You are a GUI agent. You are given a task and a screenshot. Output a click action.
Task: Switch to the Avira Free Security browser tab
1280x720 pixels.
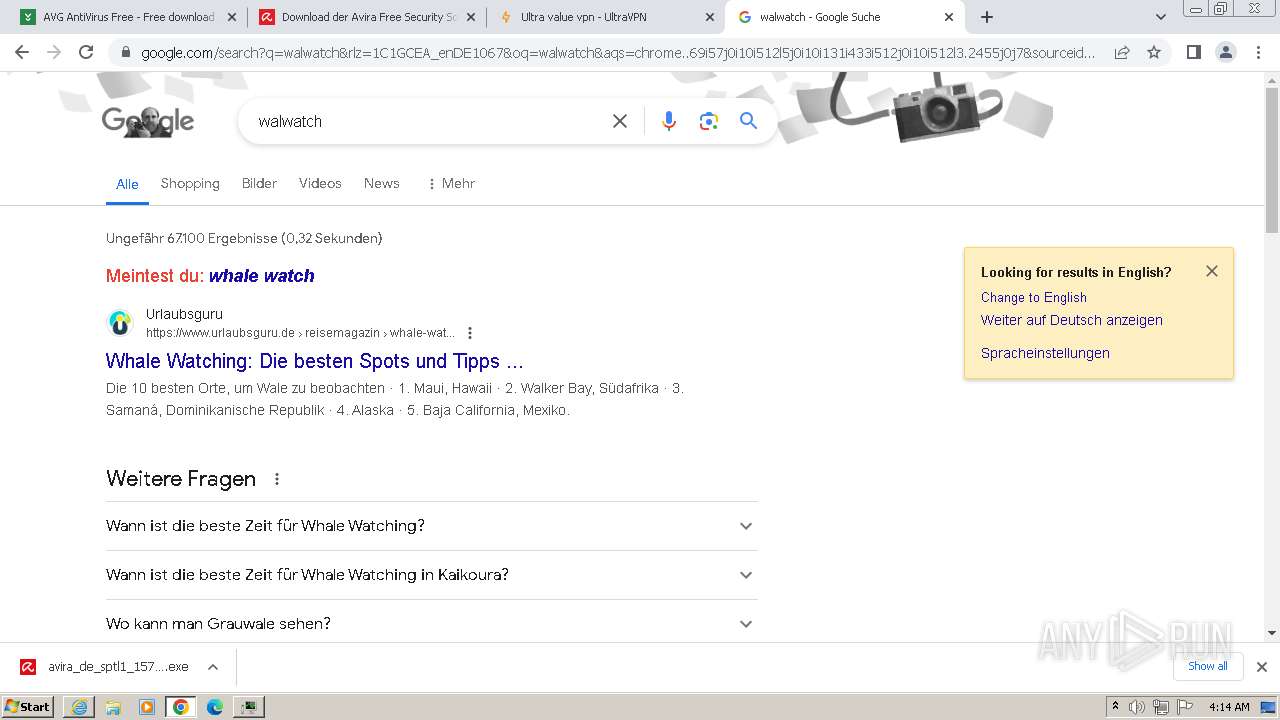click(366, 17)
